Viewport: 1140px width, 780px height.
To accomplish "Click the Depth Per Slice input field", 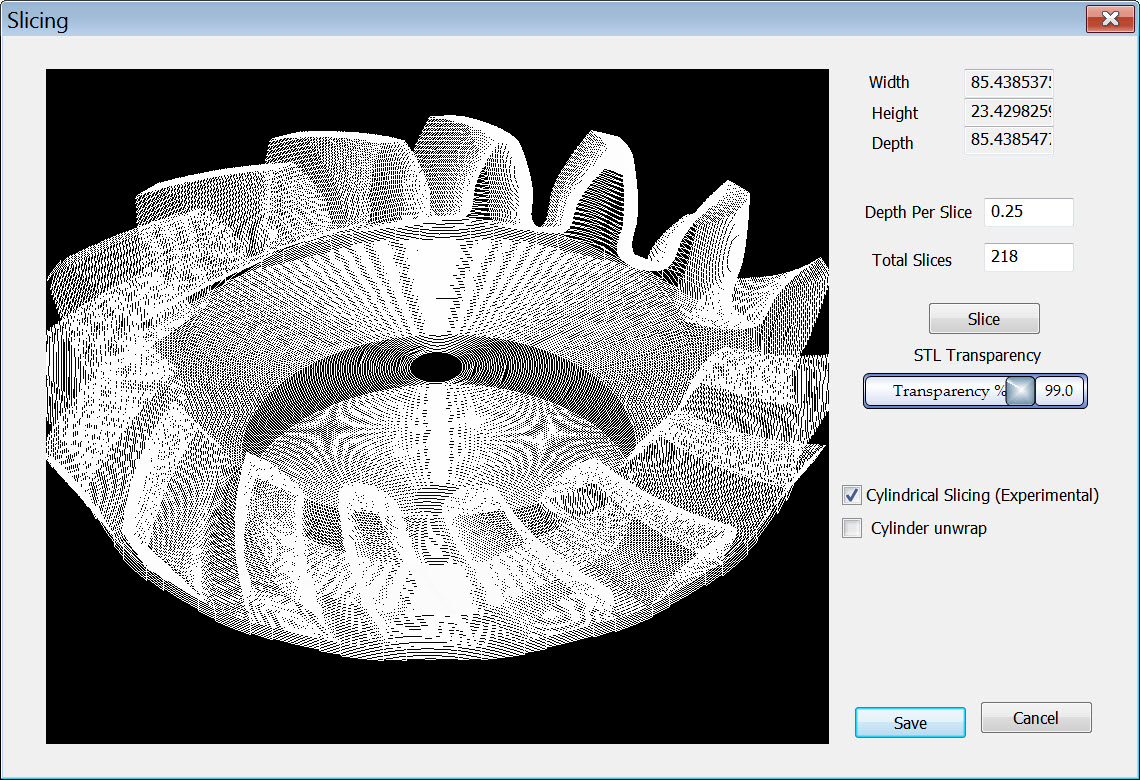I will coord(1028,212).
